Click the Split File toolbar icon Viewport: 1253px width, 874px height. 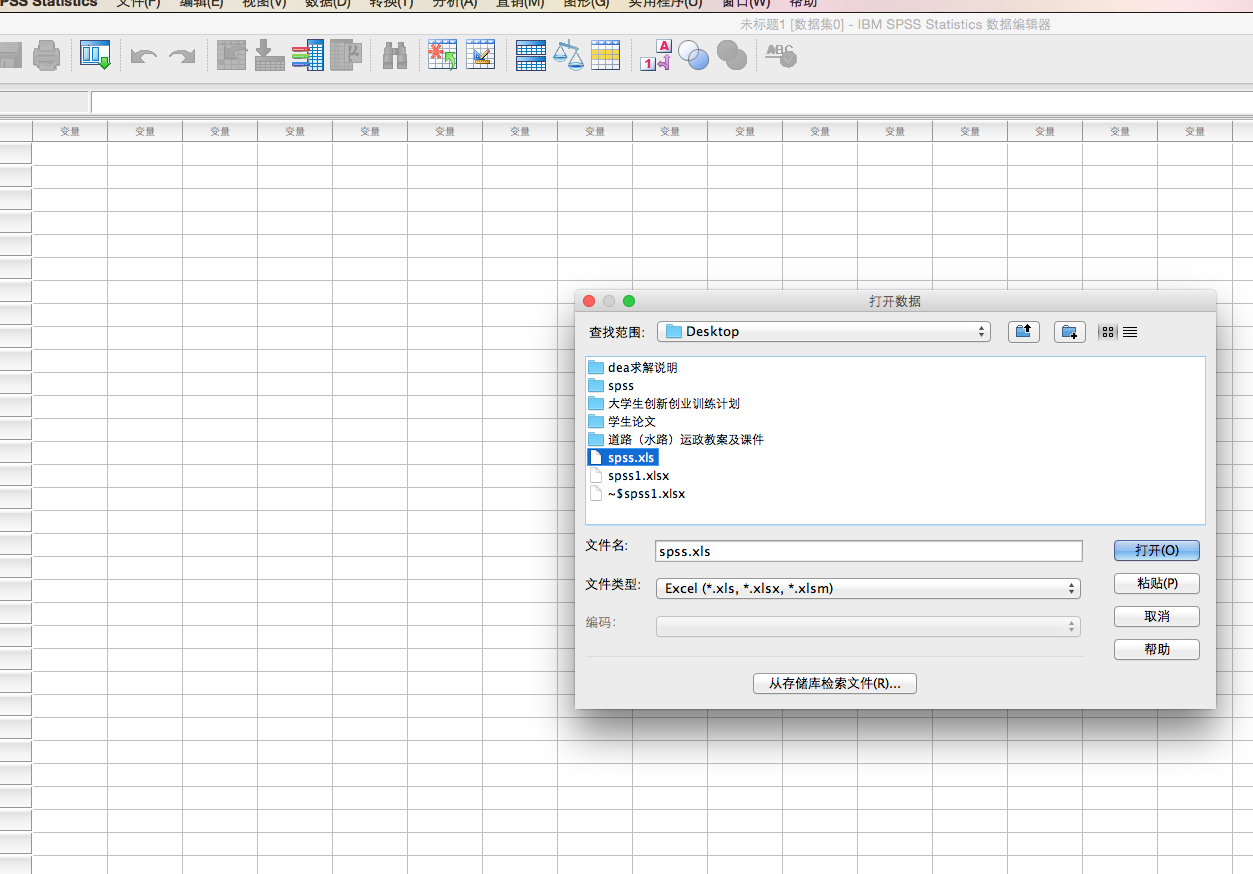click(530, 56)
